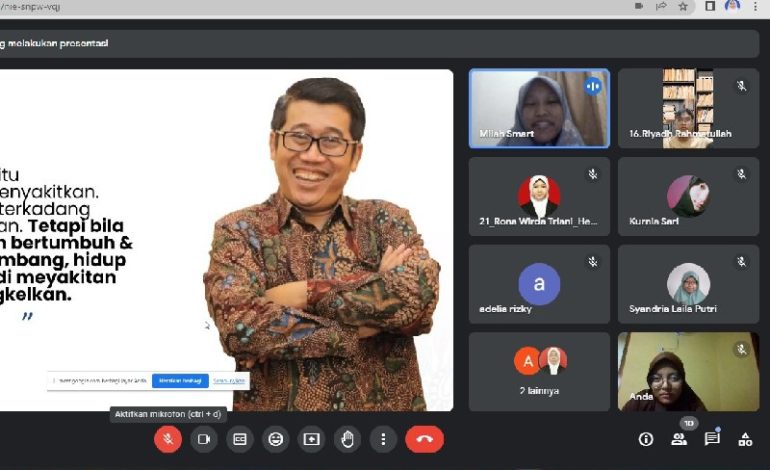The width and height of the screenshot is (770, 470).
Task: Click the speaking indicator on Miliah Smart tile
Action: pyautogui.click(x=593, y=86)
